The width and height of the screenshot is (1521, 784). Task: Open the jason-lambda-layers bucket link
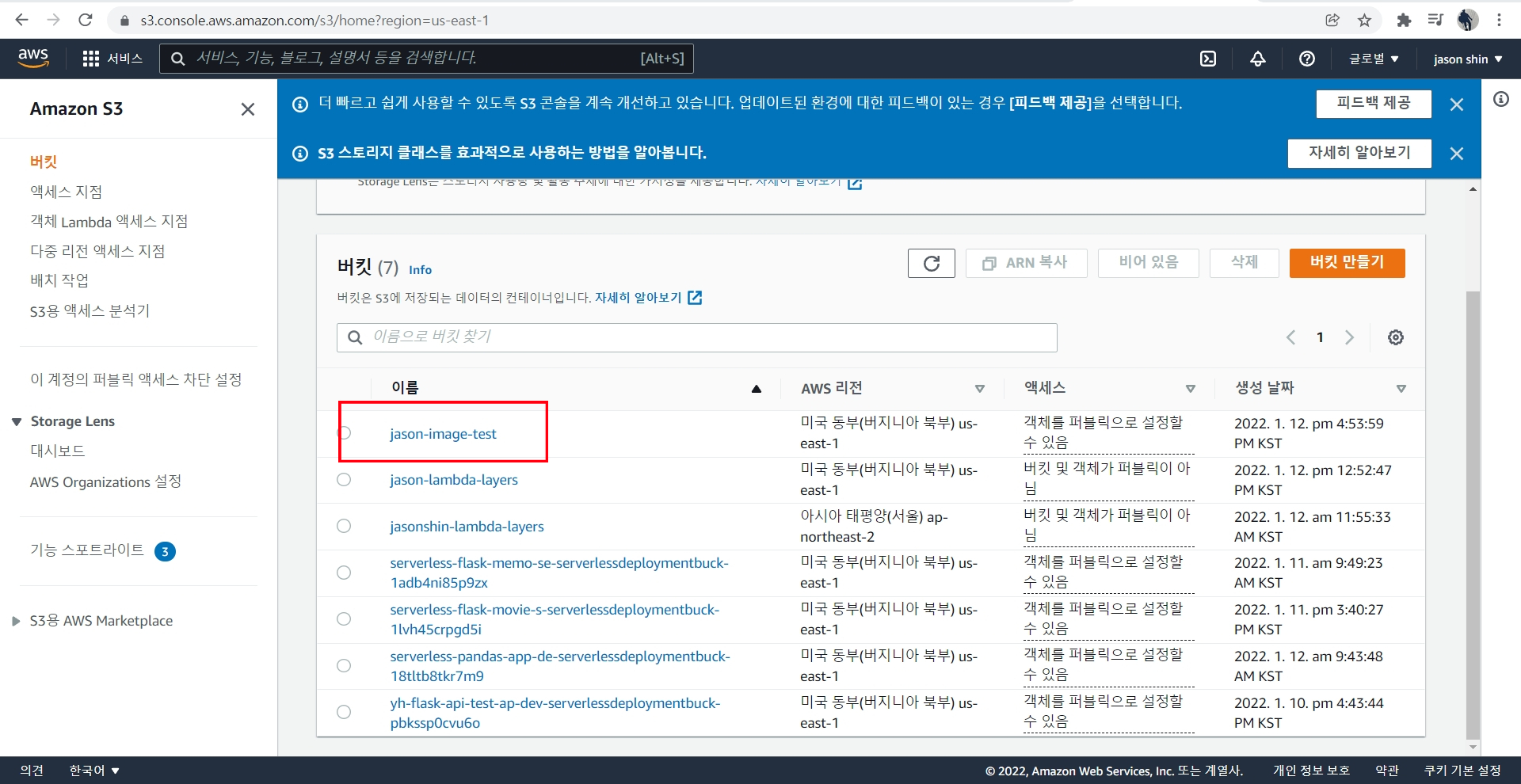454,480
